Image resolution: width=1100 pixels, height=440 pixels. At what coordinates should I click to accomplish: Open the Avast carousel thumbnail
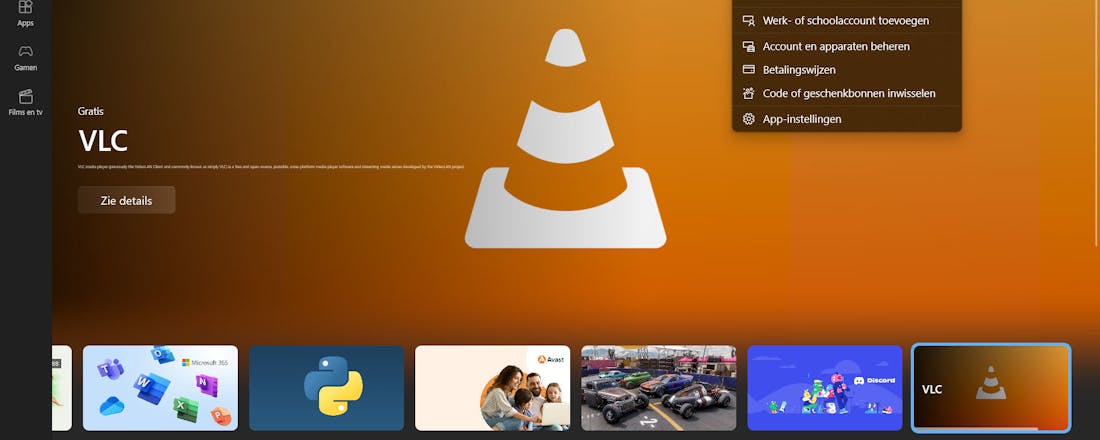[x=492, y=388]
